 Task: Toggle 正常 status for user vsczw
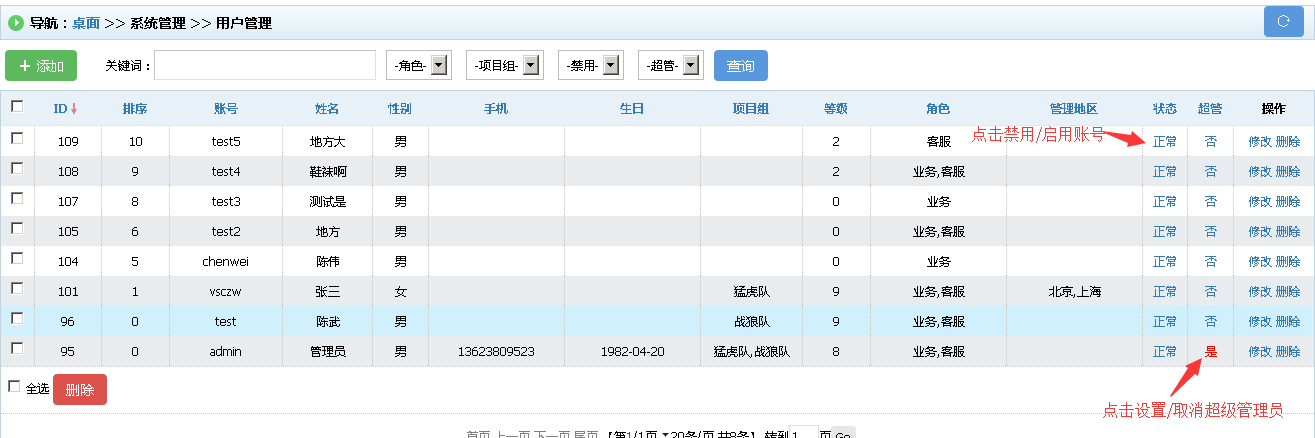1165,292
